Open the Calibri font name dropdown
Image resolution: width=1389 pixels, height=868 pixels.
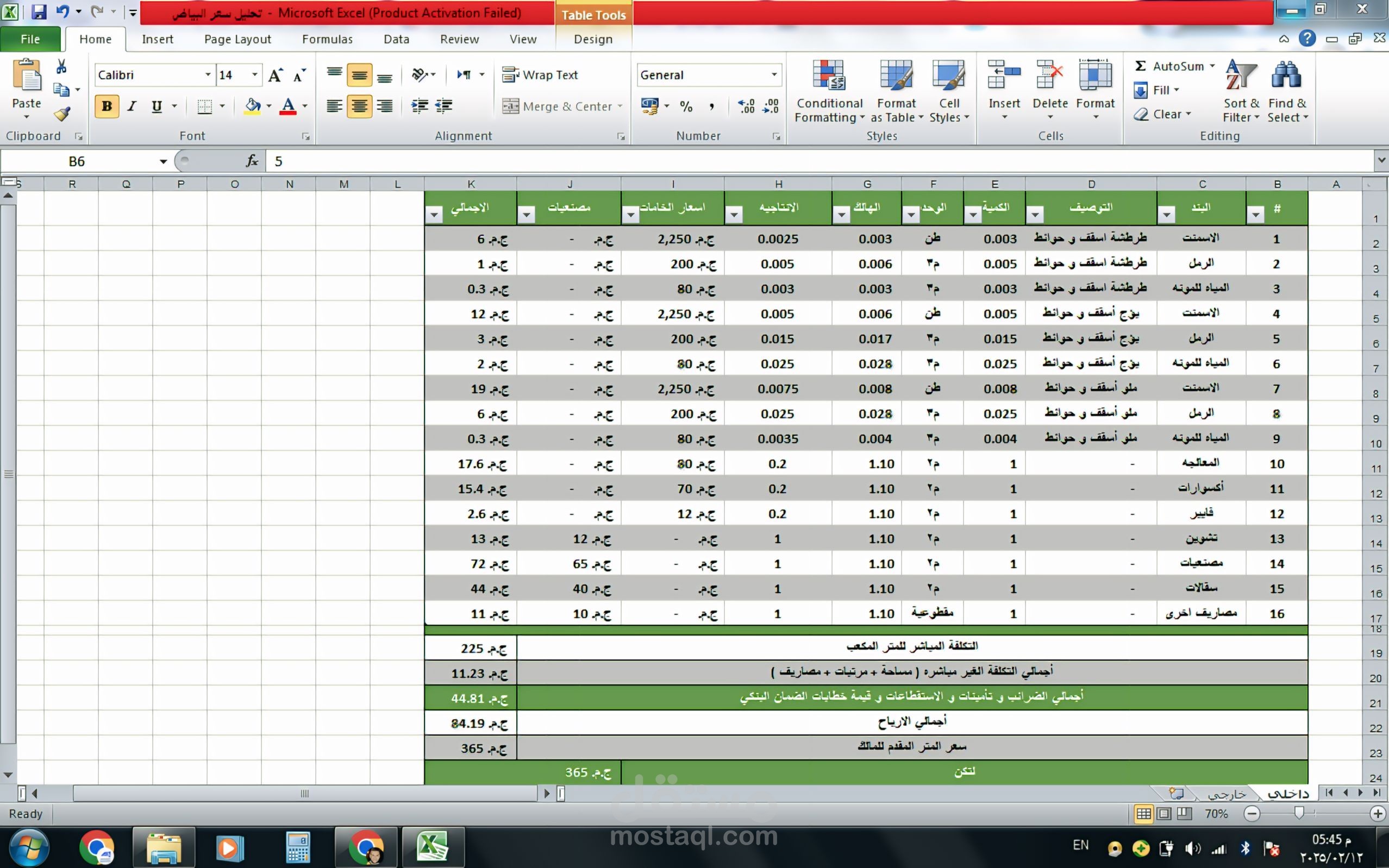(x=207, y=75)
